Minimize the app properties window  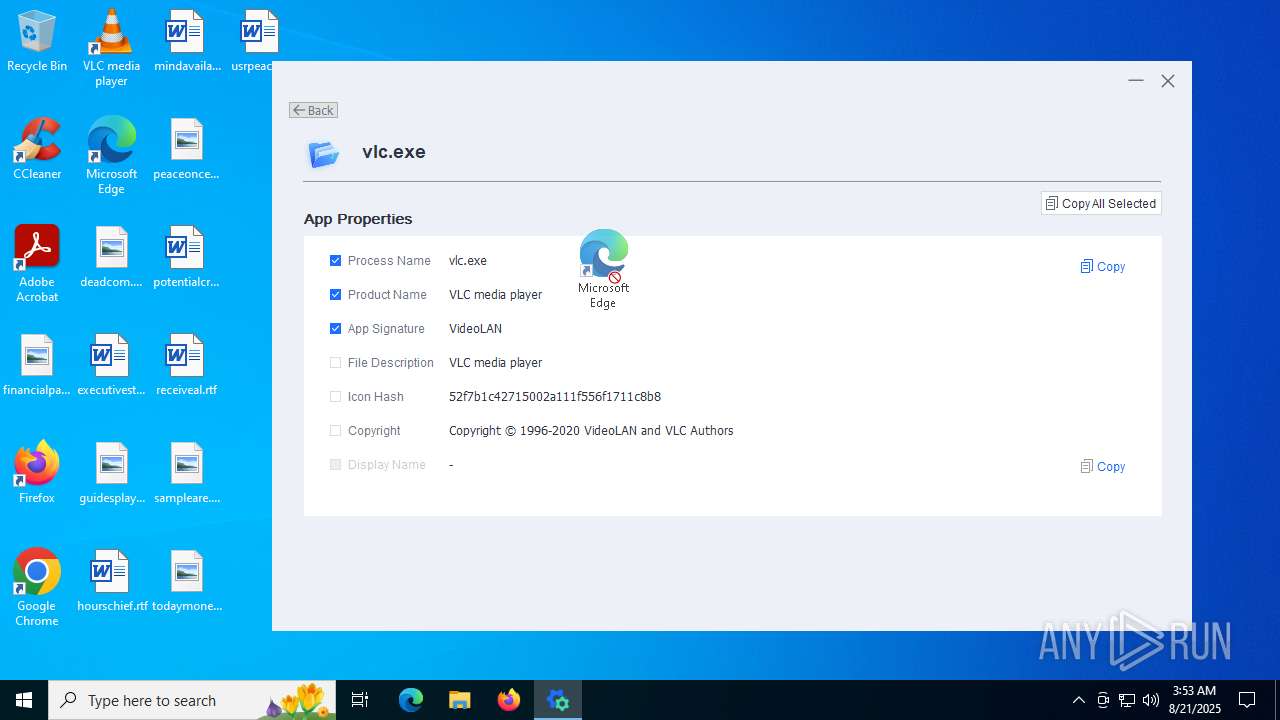[1136, 81]
